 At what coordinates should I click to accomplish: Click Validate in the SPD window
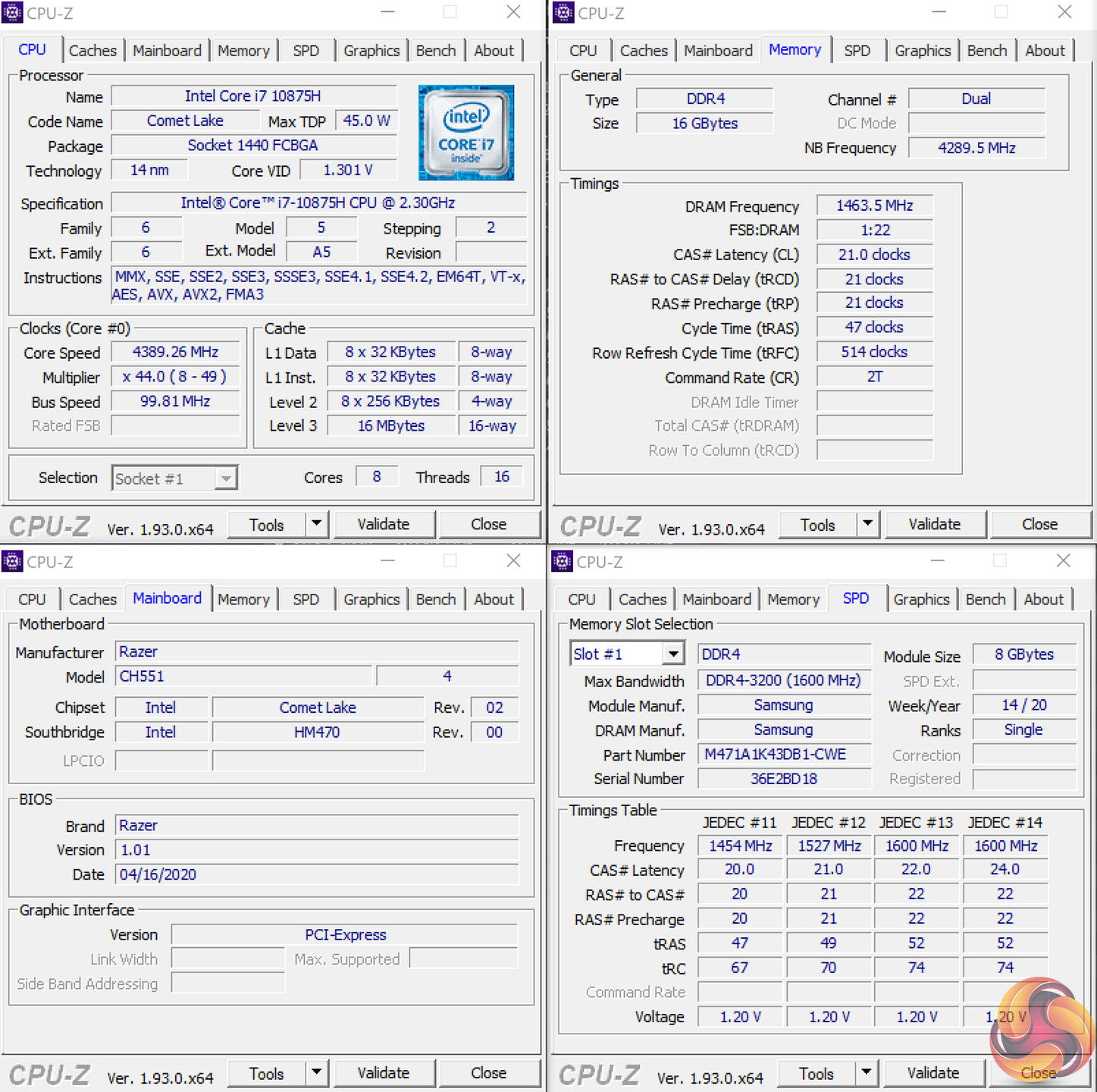pyautogui.click(x=933, y=1073)
